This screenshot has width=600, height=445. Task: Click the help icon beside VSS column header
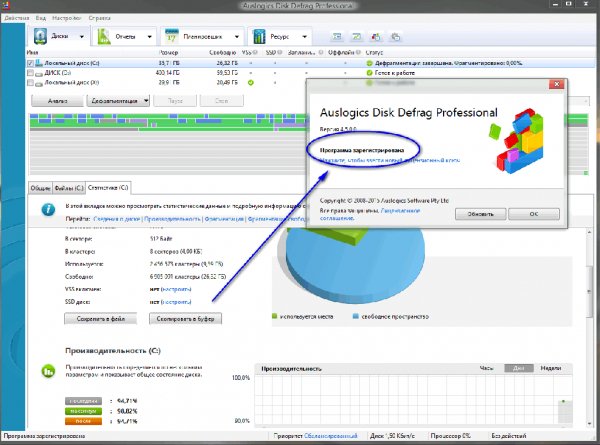[255, 52]
